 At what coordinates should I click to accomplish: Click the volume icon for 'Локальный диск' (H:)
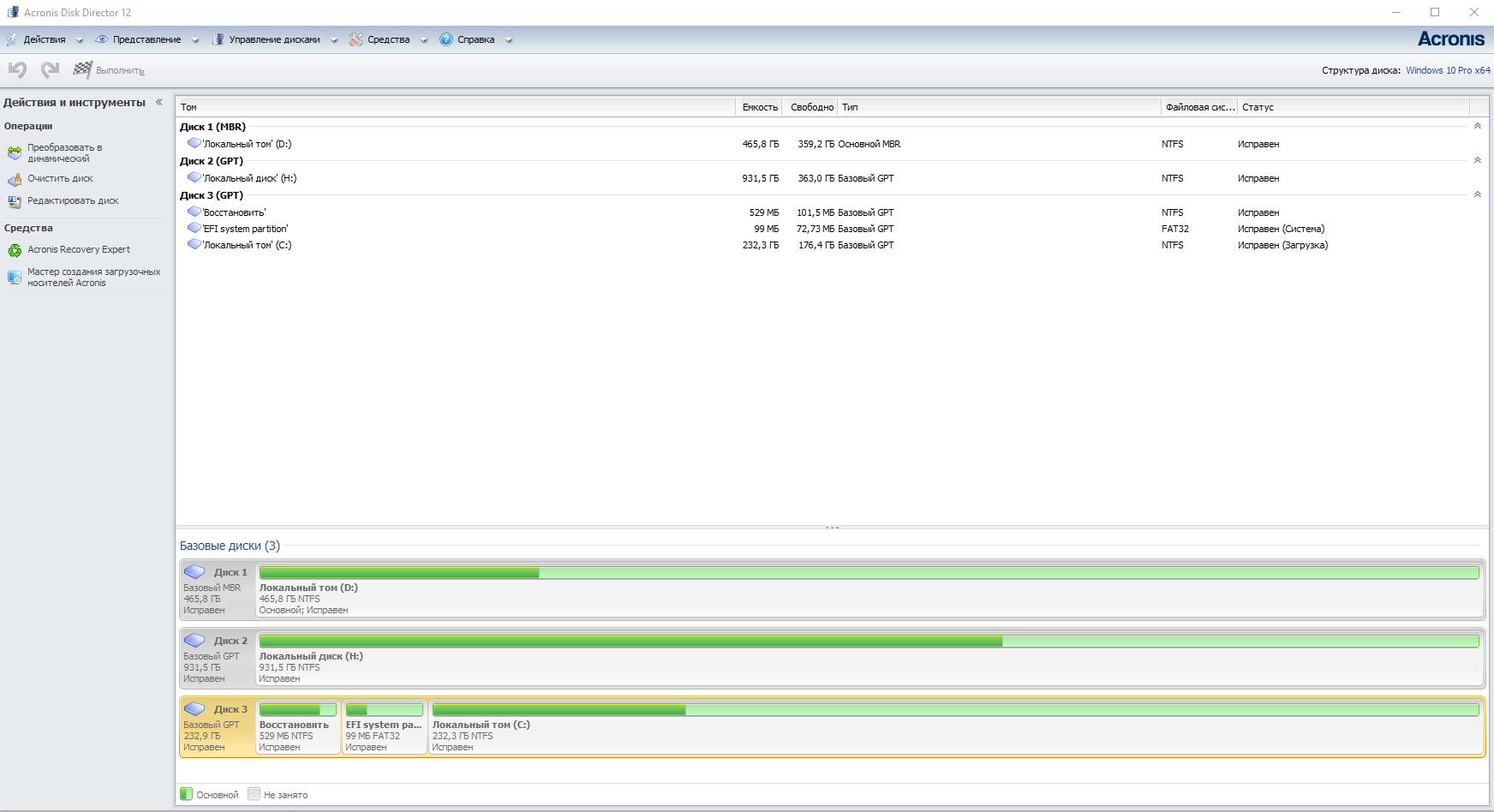[194, 177]
